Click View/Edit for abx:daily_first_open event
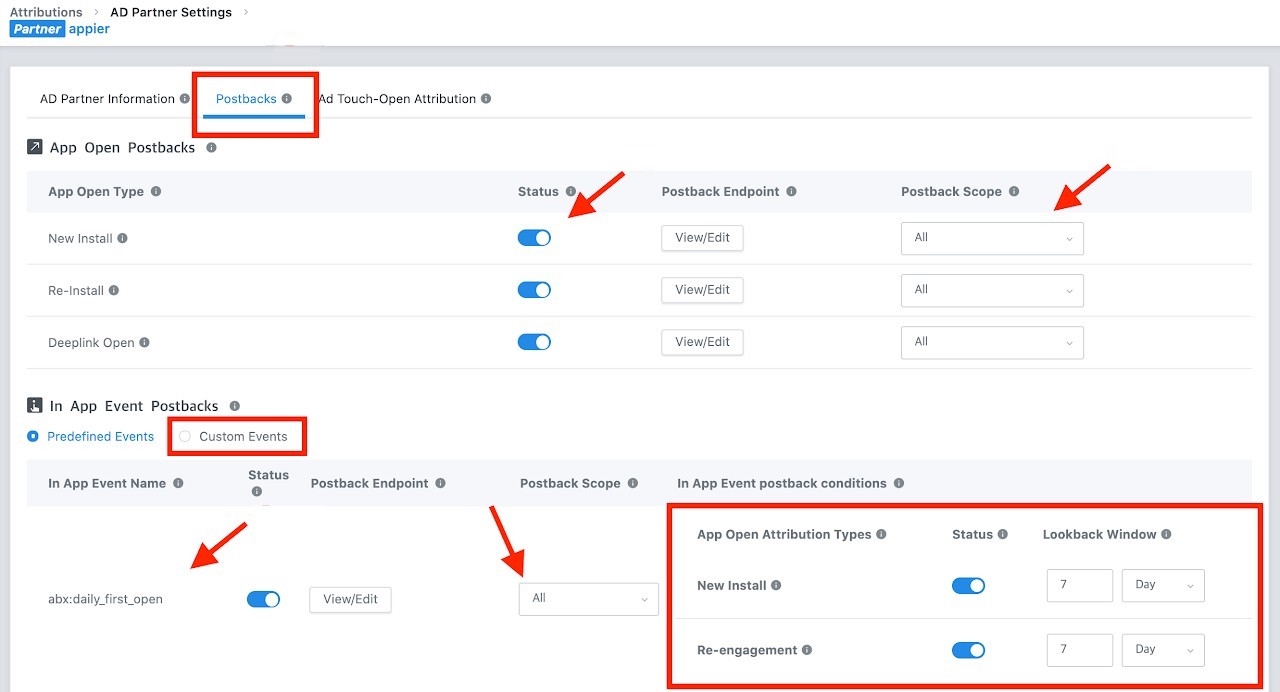The height and width of the screenshot is (692, 1280). 350,599
